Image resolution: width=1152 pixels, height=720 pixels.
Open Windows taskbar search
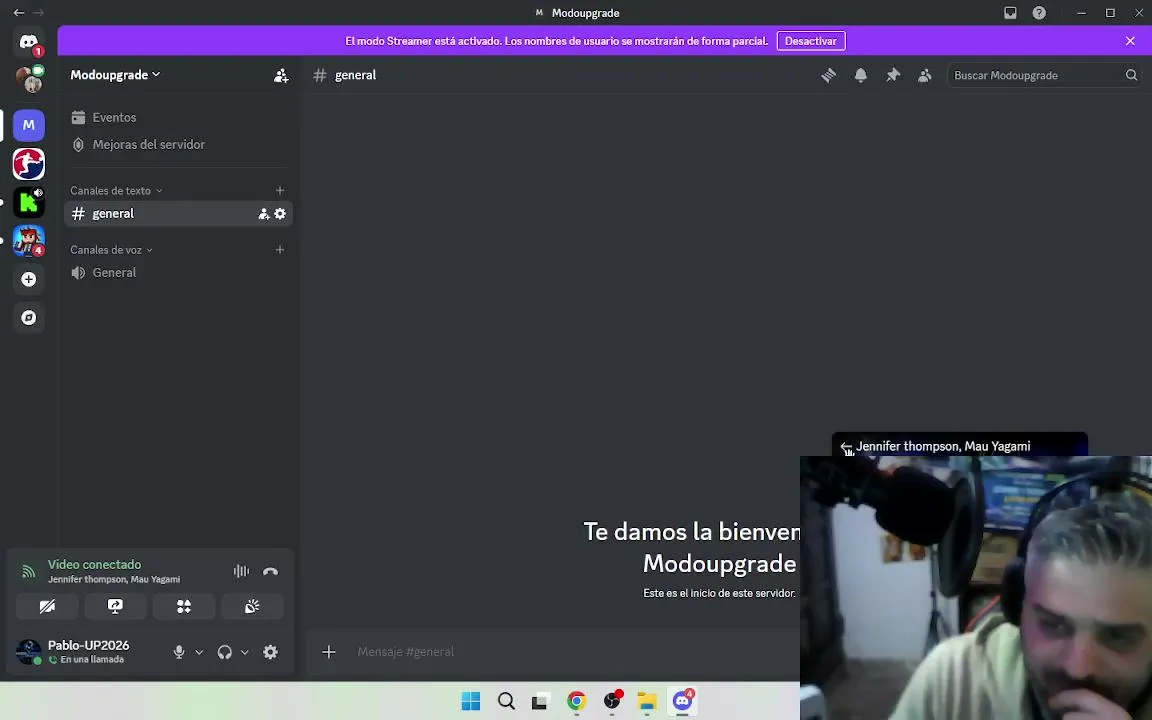pos(506,701)
